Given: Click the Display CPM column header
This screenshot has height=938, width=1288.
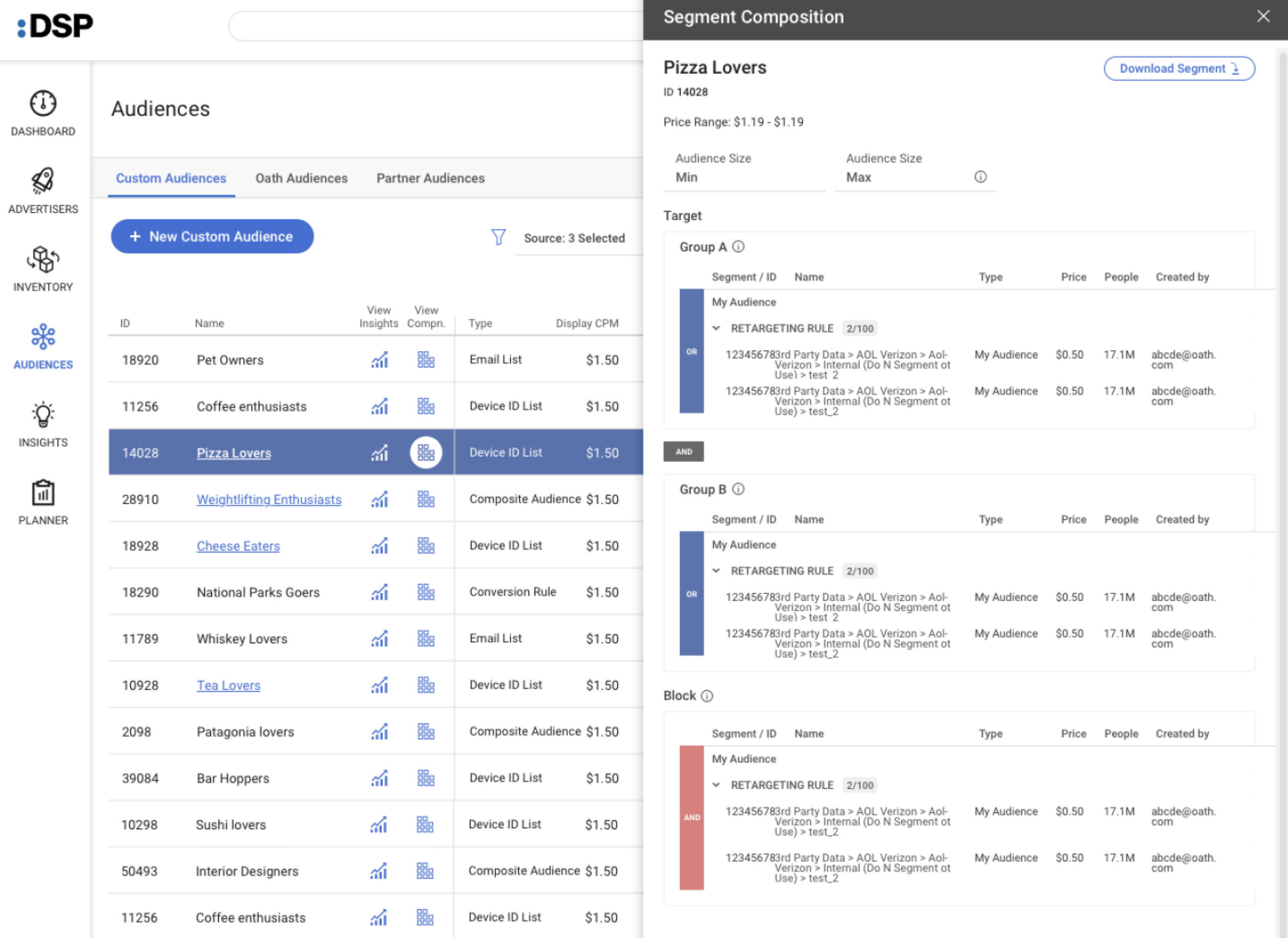Looking at the screenshot, I should 587,323.
